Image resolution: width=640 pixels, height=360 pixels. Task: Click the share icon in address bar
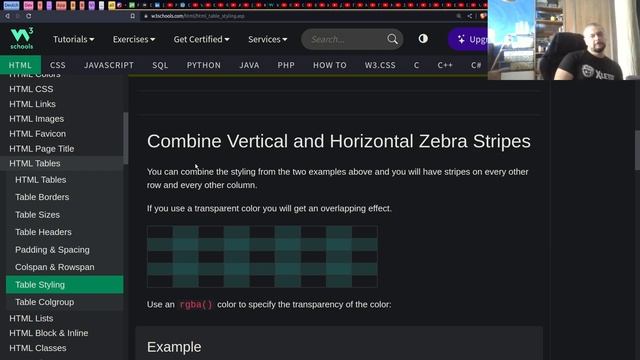click(470, 16)
